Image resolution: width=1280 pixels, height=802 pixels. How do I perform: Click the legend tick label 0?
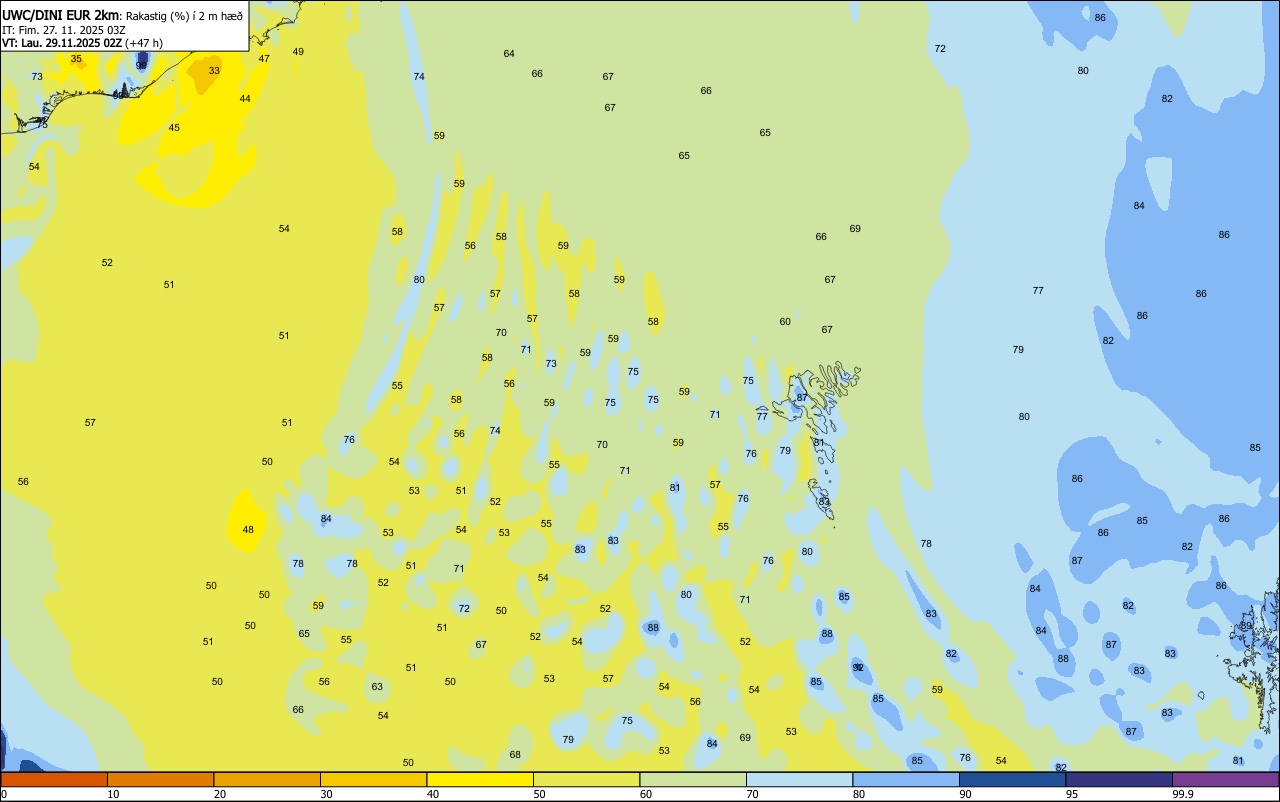click(x=4, y=794)
